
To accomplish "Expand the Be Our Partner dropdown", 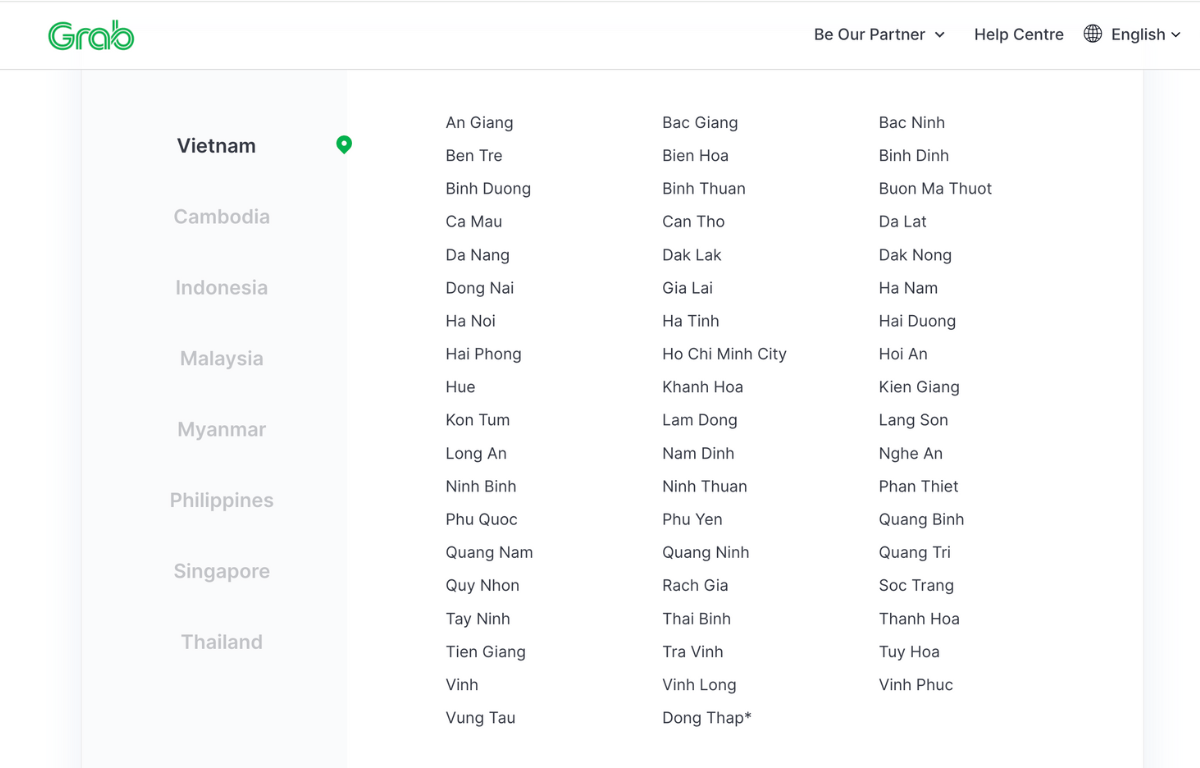I will 879,34.
